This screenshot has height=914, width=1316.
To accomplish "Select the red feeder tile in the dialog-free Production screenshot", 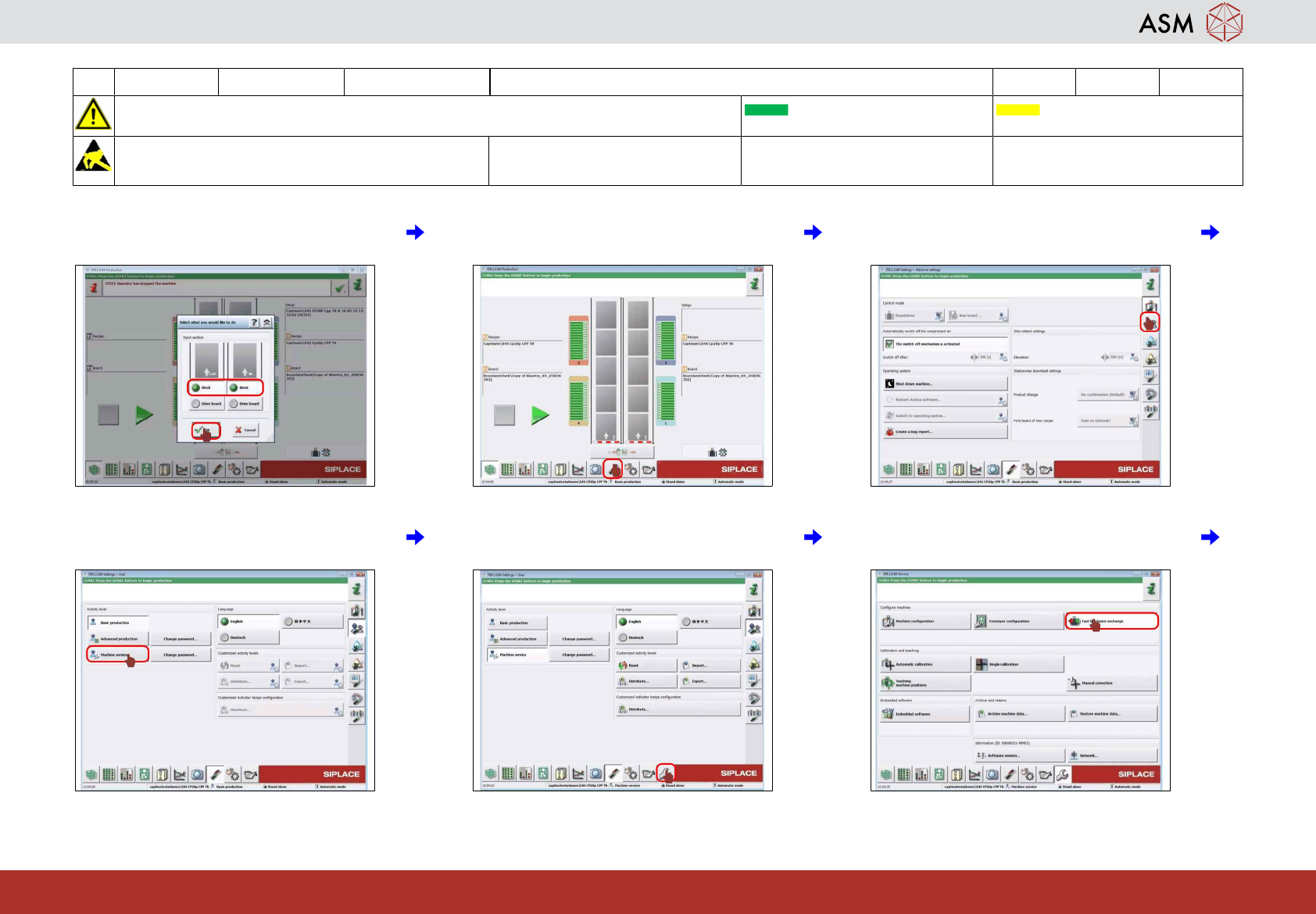I will [x=578, y=341].
